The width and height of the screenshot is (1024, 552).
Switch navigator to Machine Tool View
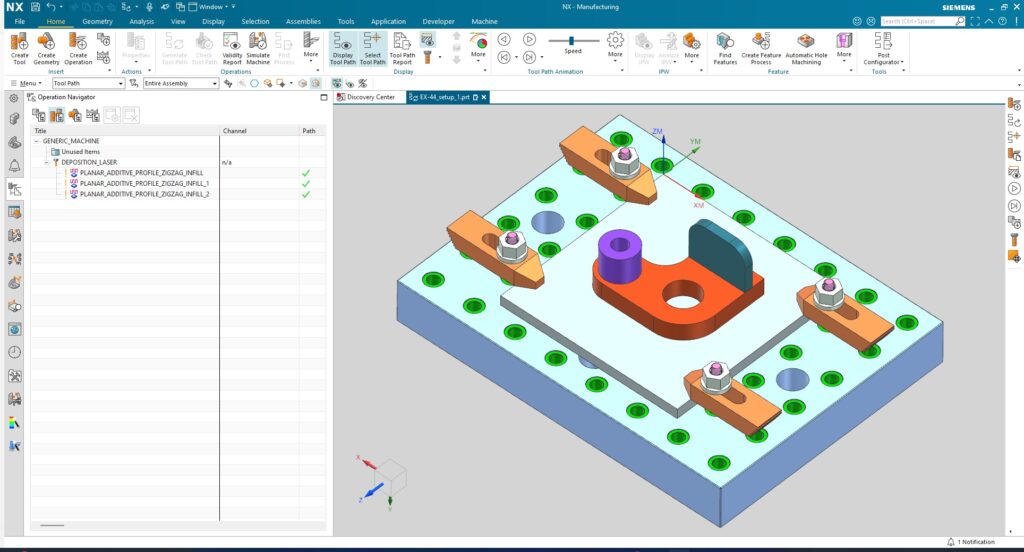(x=56, y=115)
